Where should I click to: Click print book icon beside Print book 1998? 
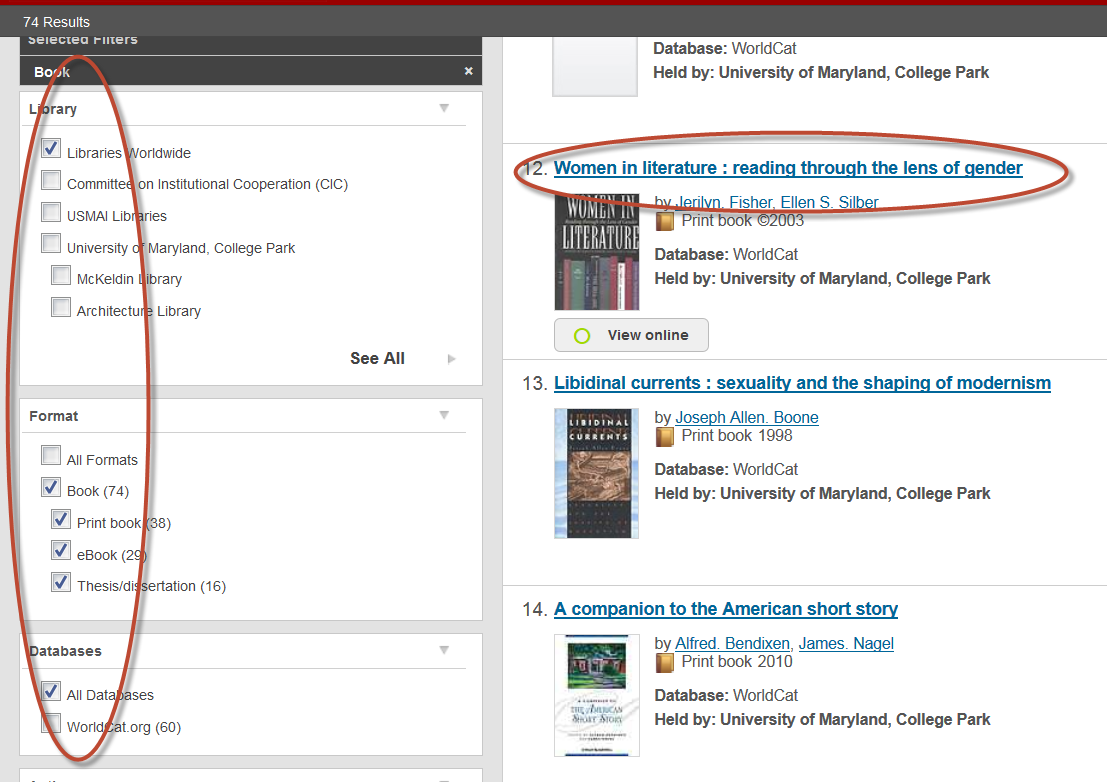(664, 437)
